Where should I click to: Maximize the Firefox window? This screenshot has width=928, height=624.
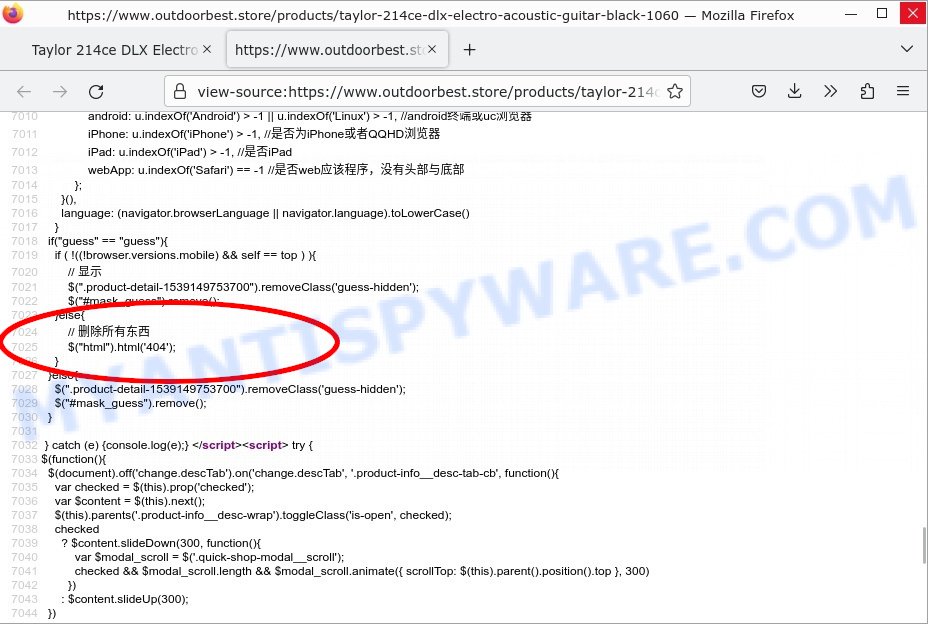pos(882,14)
